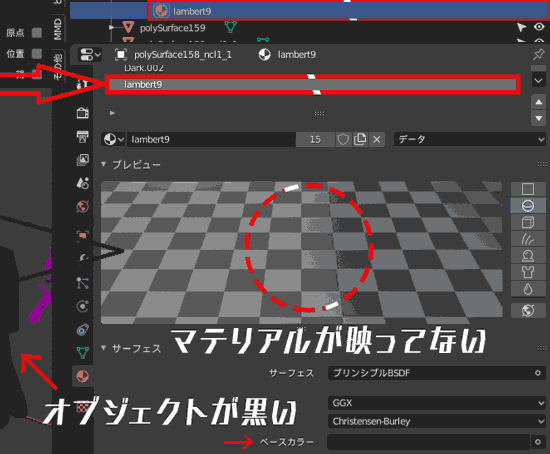Screen dimensions: 550x454
Task: Open Object Constraints properties tab
Action: (x=83, y=330)
